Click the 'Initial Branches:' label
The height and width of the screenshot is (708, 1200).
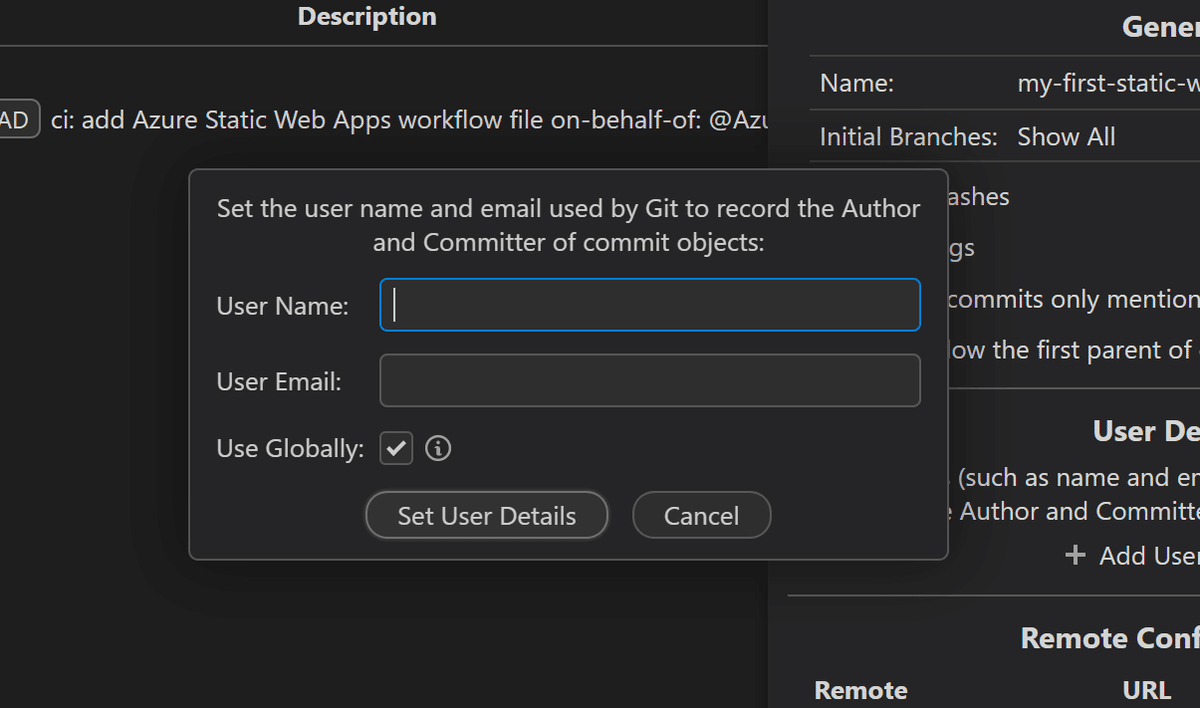(x=908, y=137)
